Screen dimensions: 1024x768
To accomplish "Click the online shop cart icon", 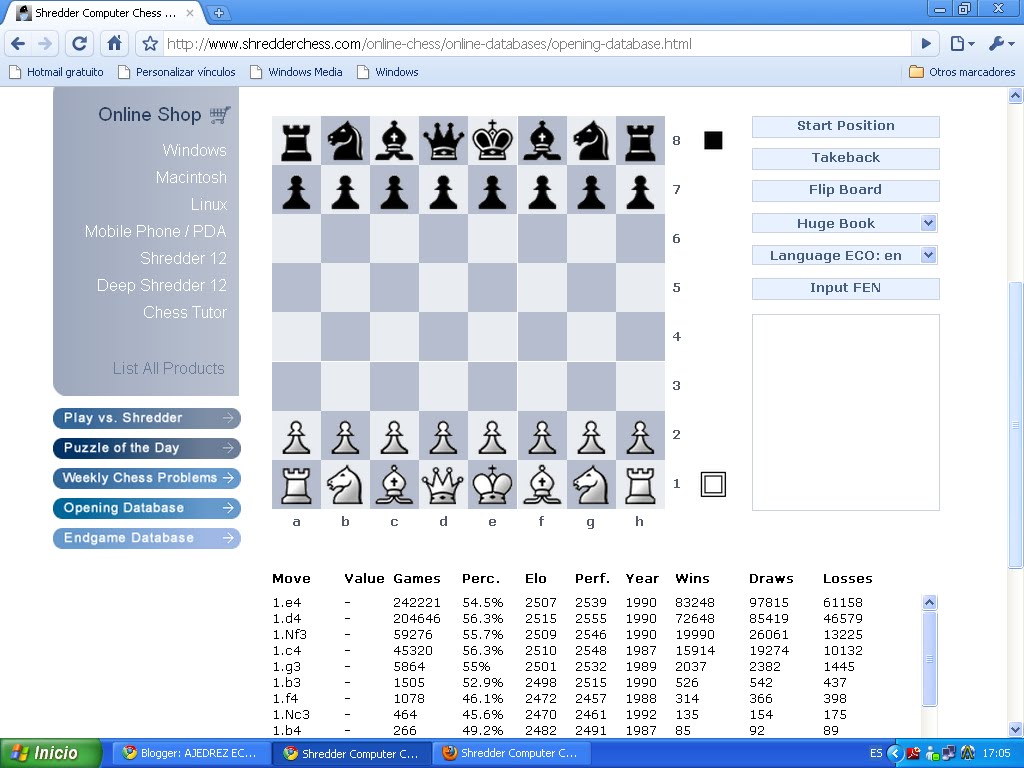I will point(220,115).
